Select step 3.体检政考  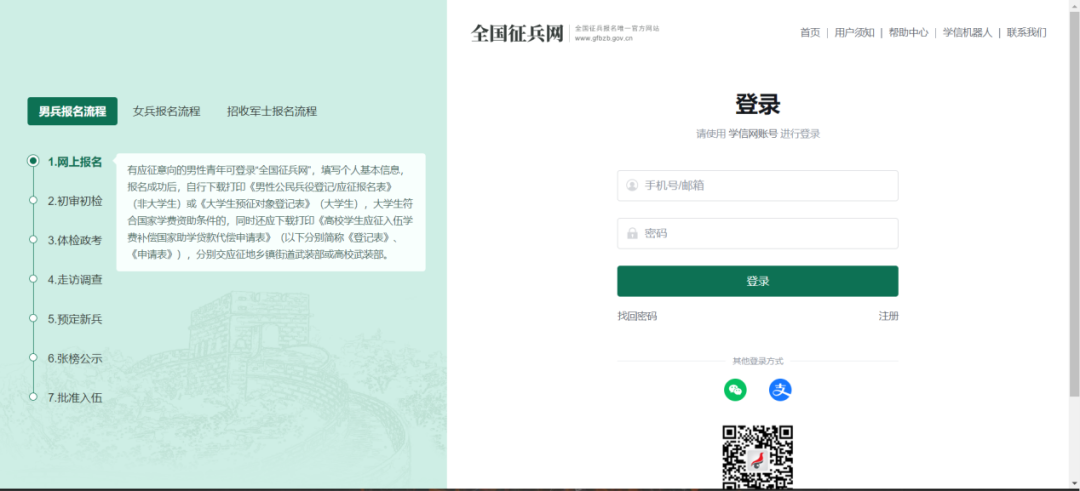point(74,240)
